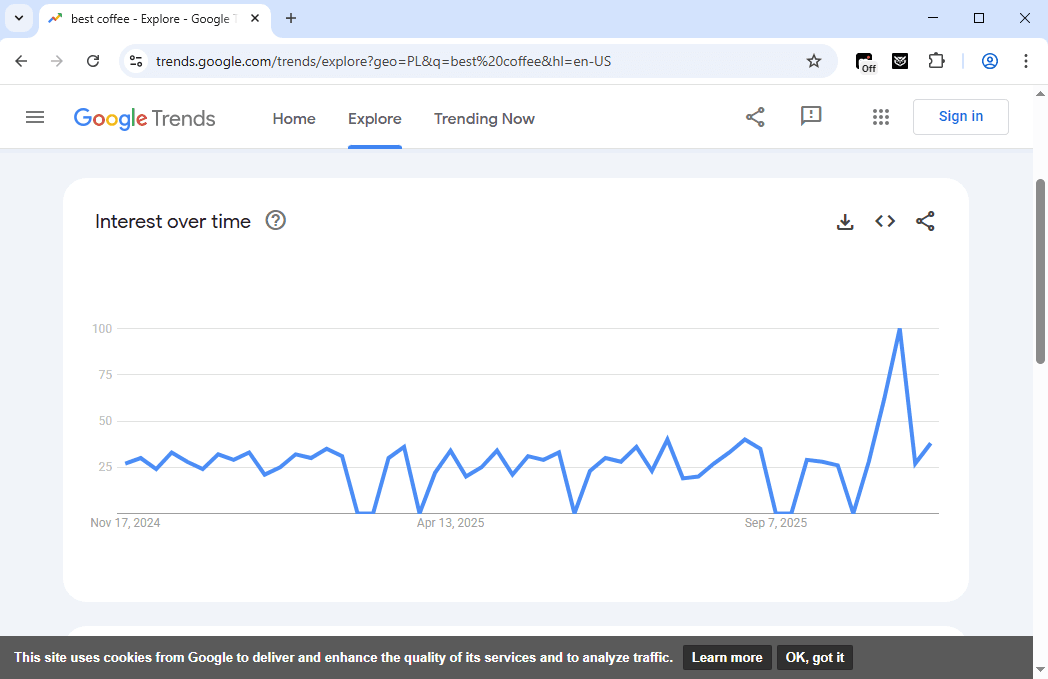Open the send feedback icon
The image size is (1048, 679).
[811, 116]
